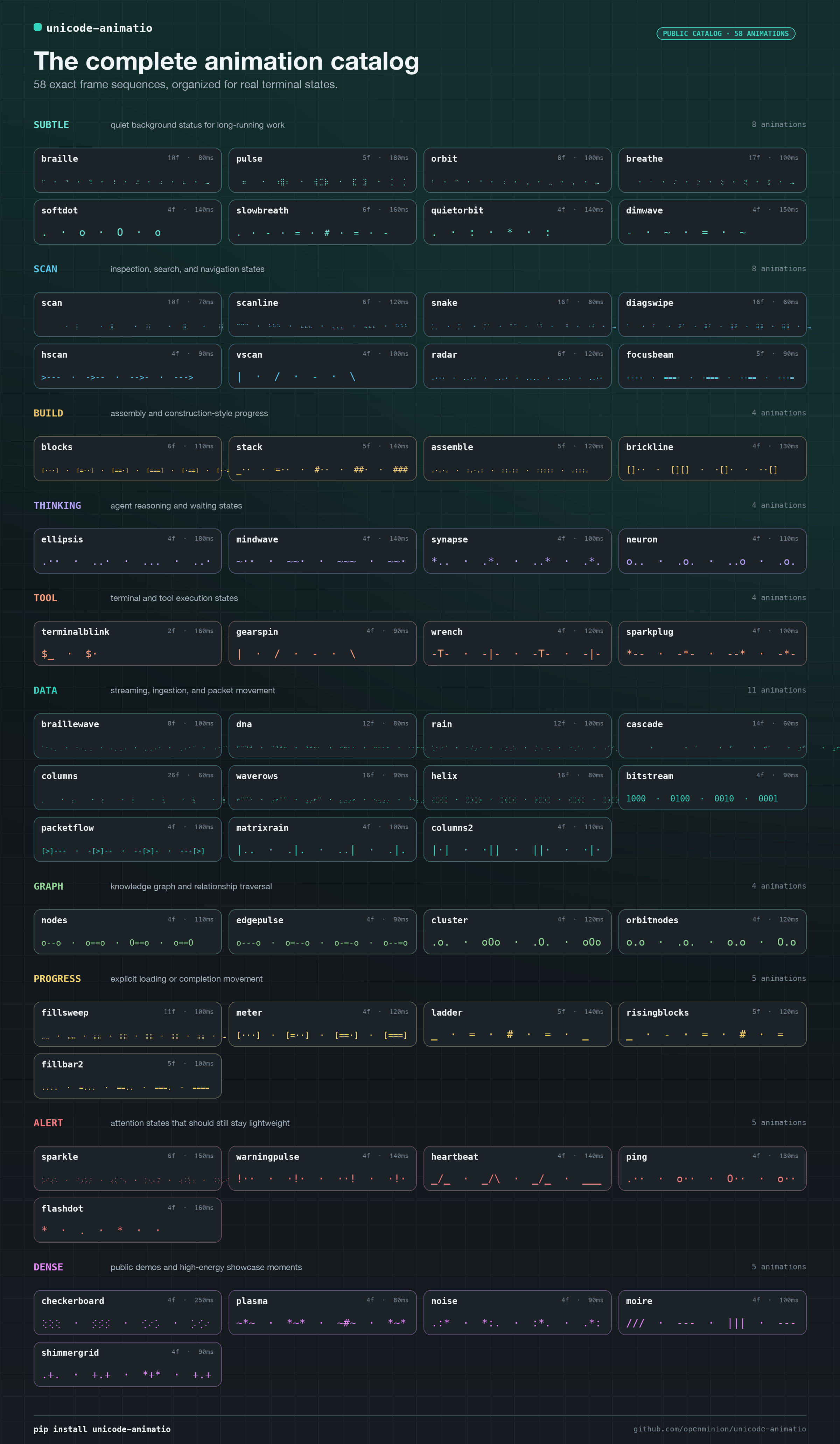This screenshot has height=1444, width=840.
Task: Click the gearspin animation card
Action: click(x=323, y=644)
